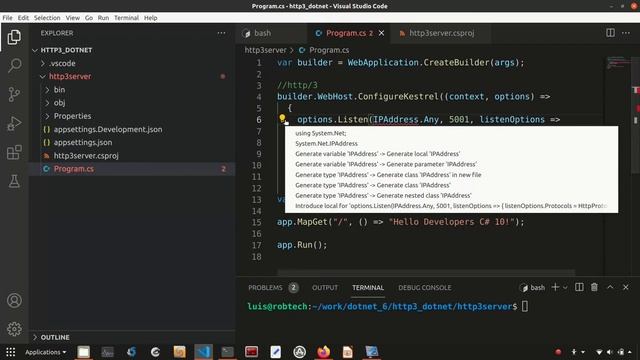Switch to the DEBUG CONSOLE tab
640x360 pixels.
pos(424,288)
